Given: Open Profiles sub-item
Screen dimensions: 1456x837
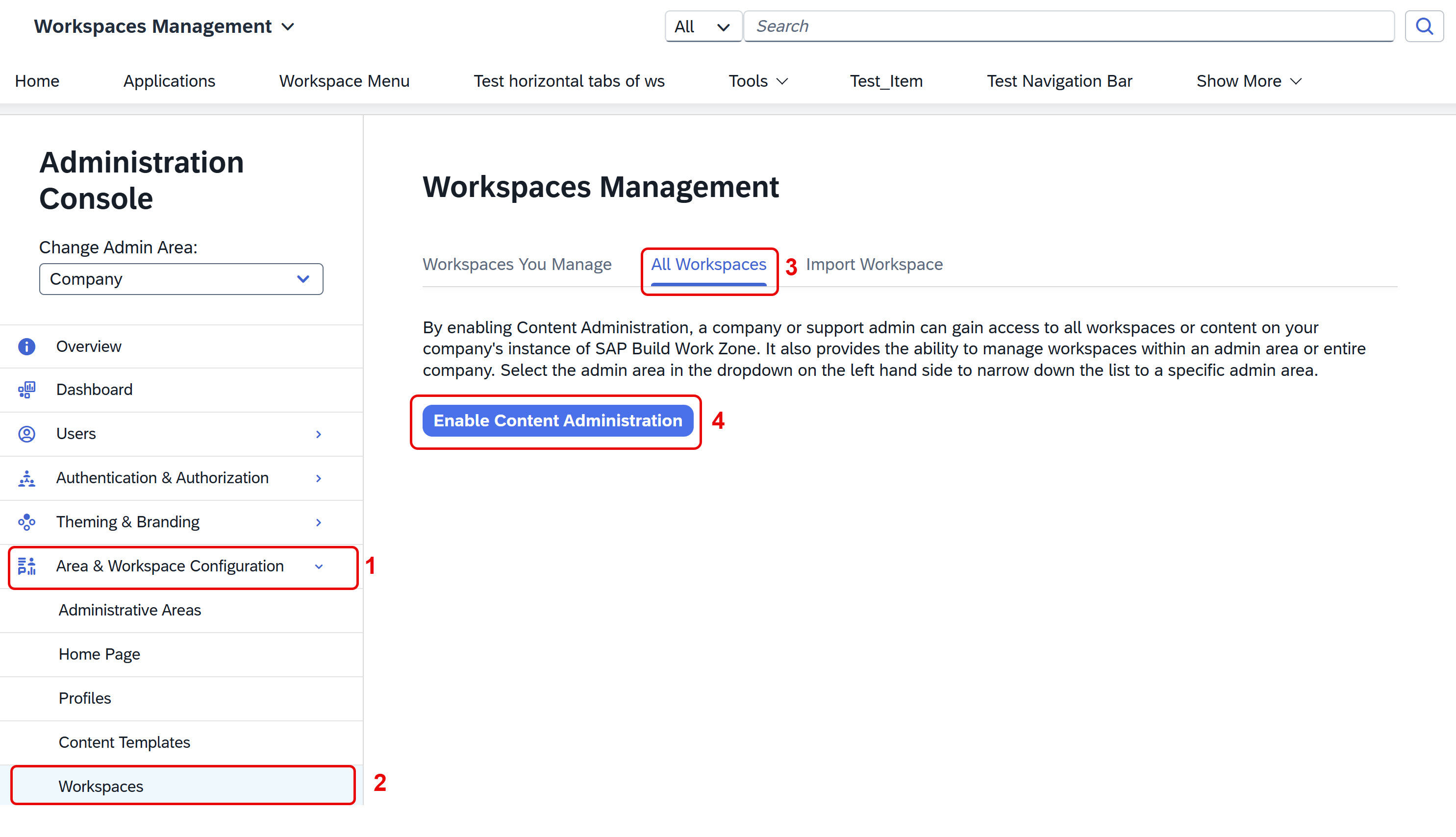Looking at the screenshot, I should [181, 698].
